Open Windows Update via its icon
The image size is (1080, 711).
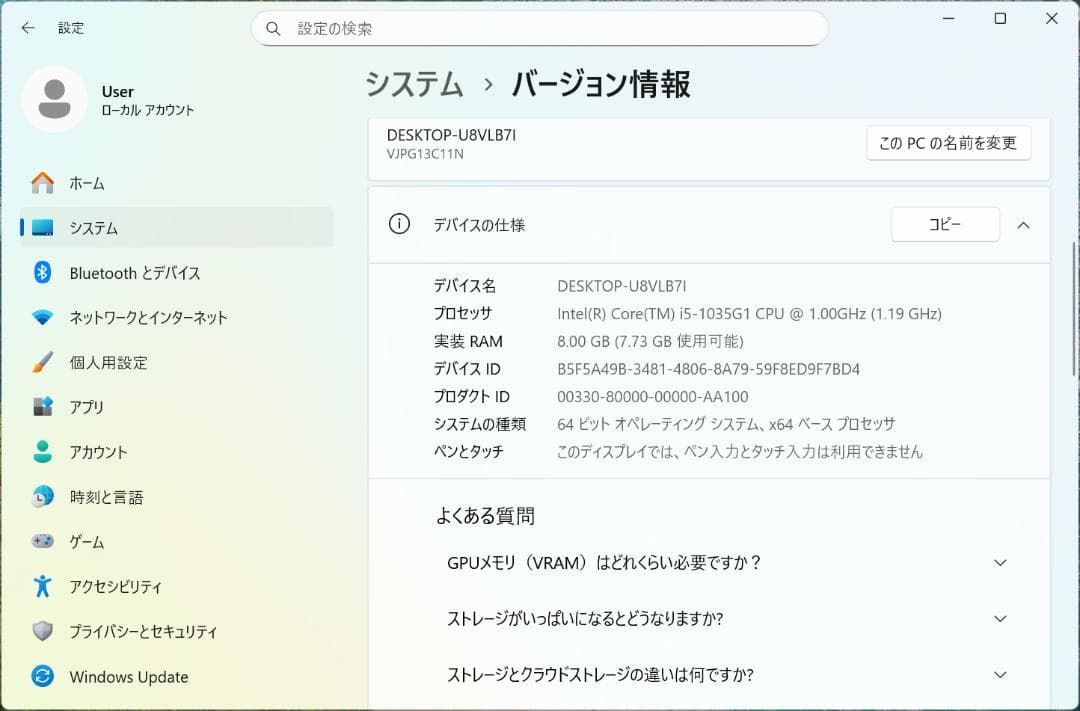(x=40, y=677)
